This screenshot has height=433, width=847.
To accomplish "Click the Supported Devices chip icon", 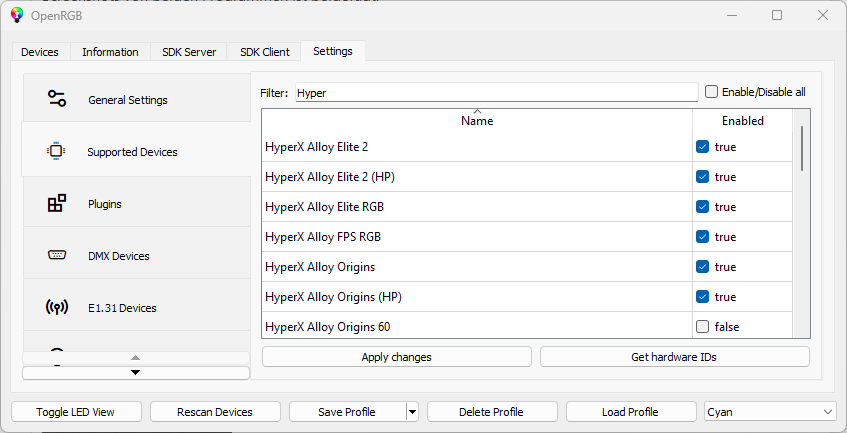I will coord(56,151).
